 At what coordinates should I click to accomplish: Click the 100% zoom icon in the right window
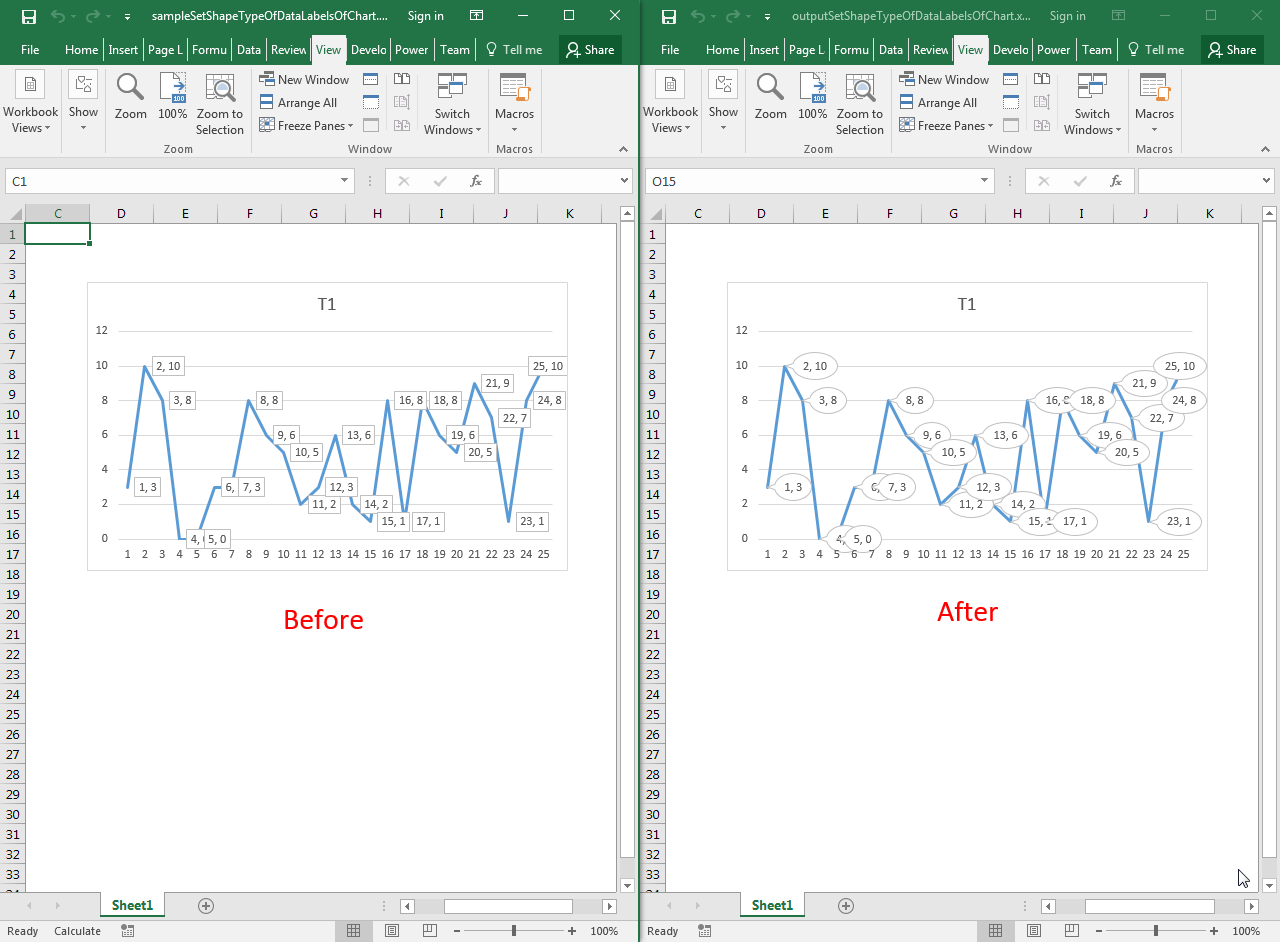(812, 97)
